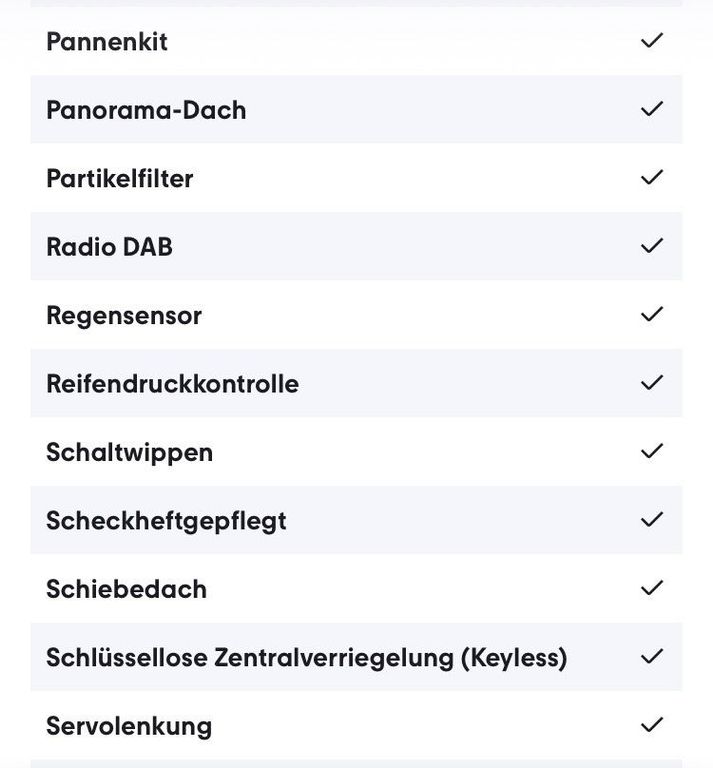Click the Radio DAB checkmark

pos(652,246)
